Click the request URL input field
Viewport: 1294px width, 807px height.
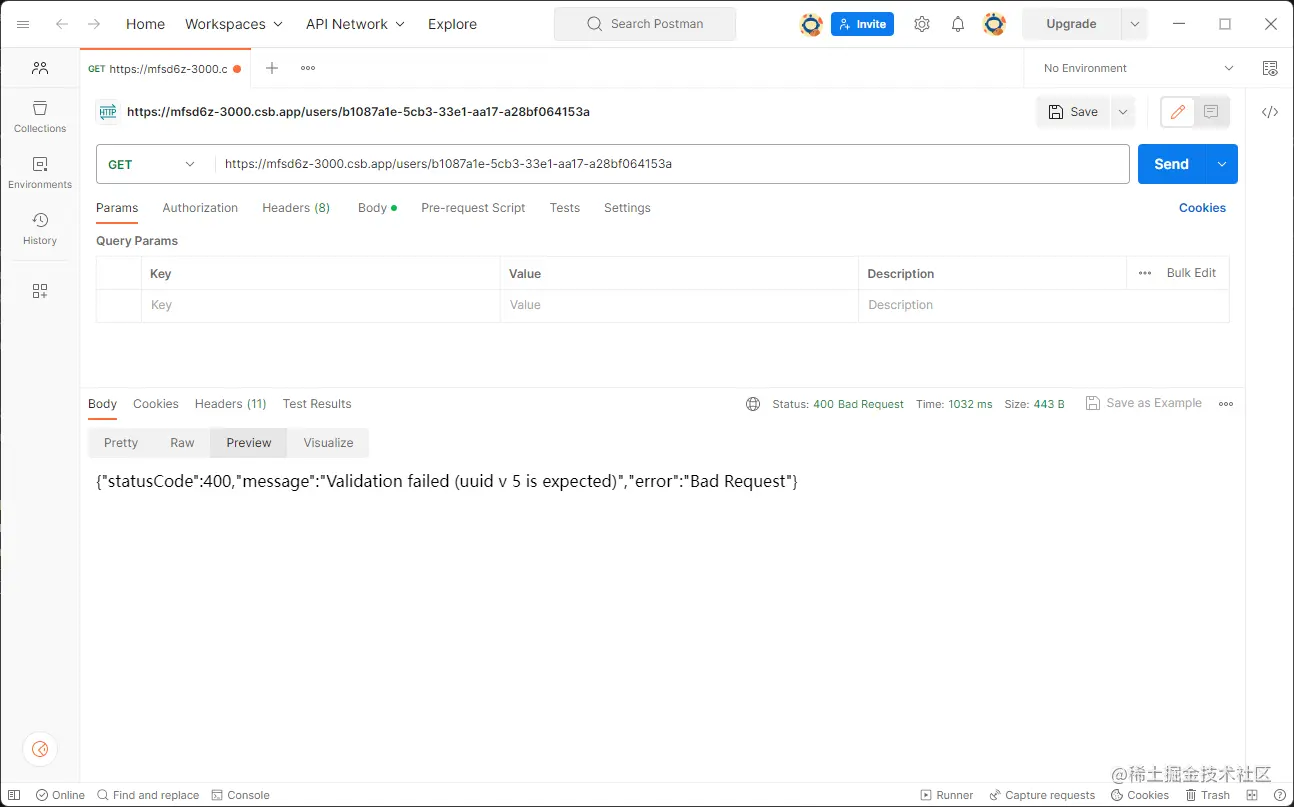point(672,164)
